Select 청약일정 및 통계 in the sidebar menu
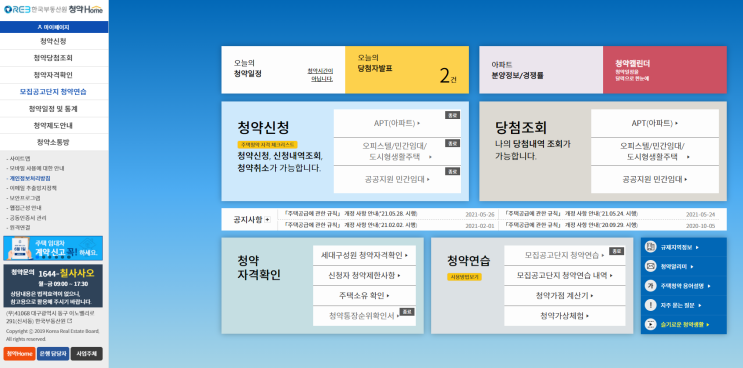Image resolution: width=743 pixels, height=368 pixels. (x=54, y=108)
